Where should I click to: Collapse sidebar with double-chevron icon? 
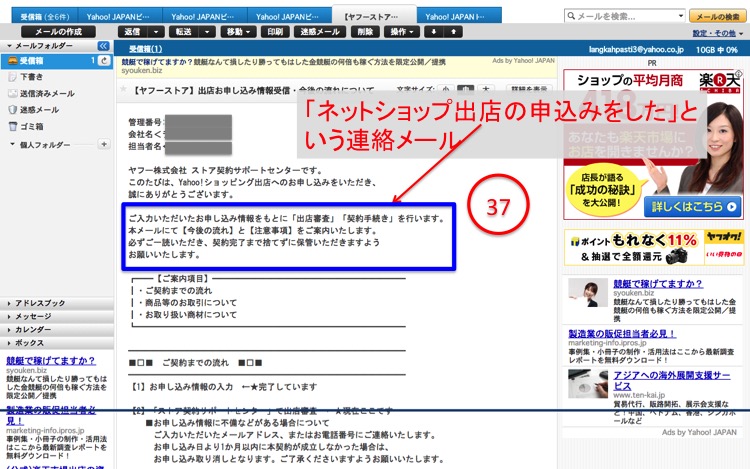tap(103, 46)
